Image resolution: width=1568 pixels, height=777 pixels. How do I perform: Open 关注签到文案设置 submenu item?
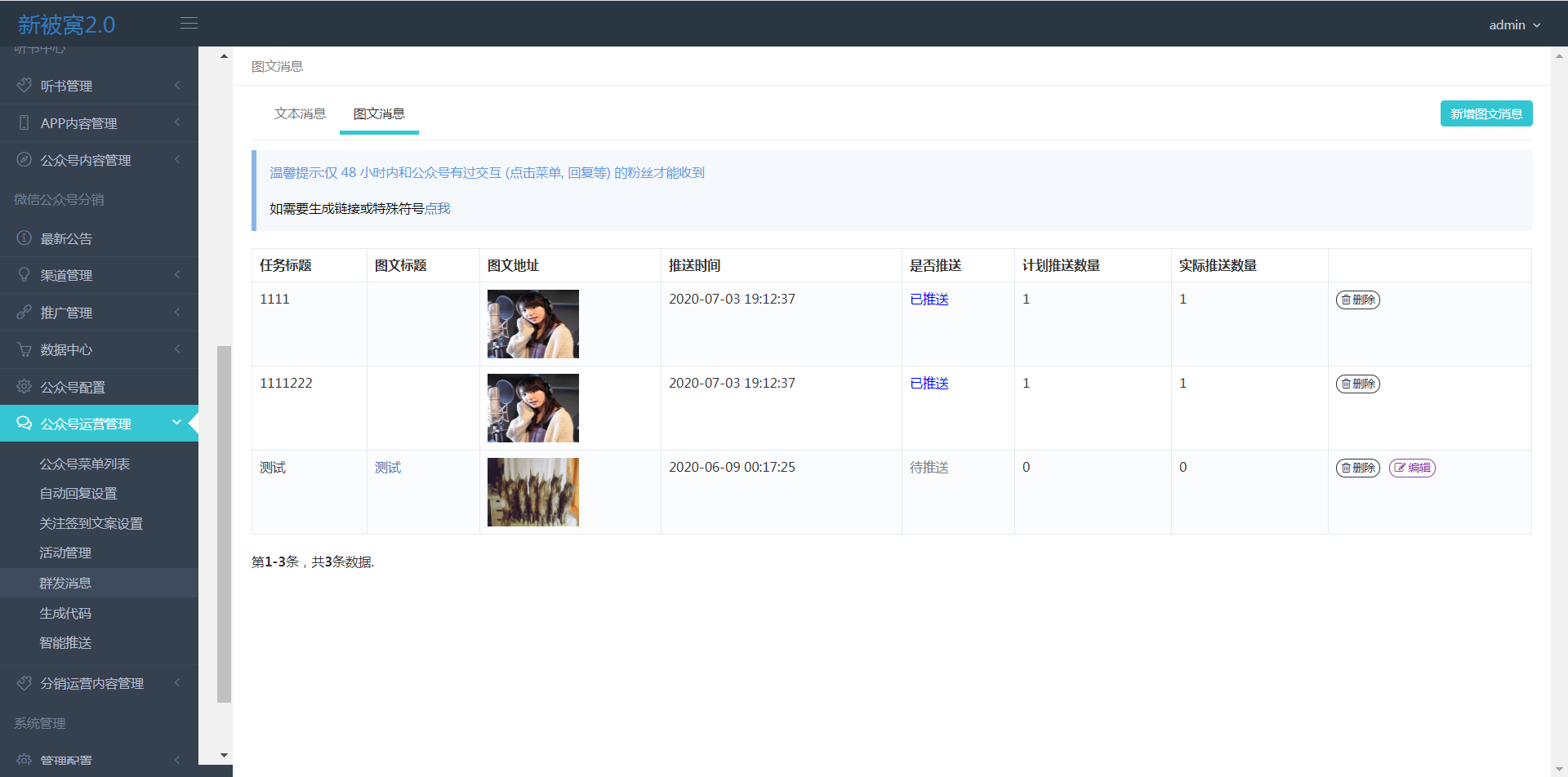coord(91,523)
